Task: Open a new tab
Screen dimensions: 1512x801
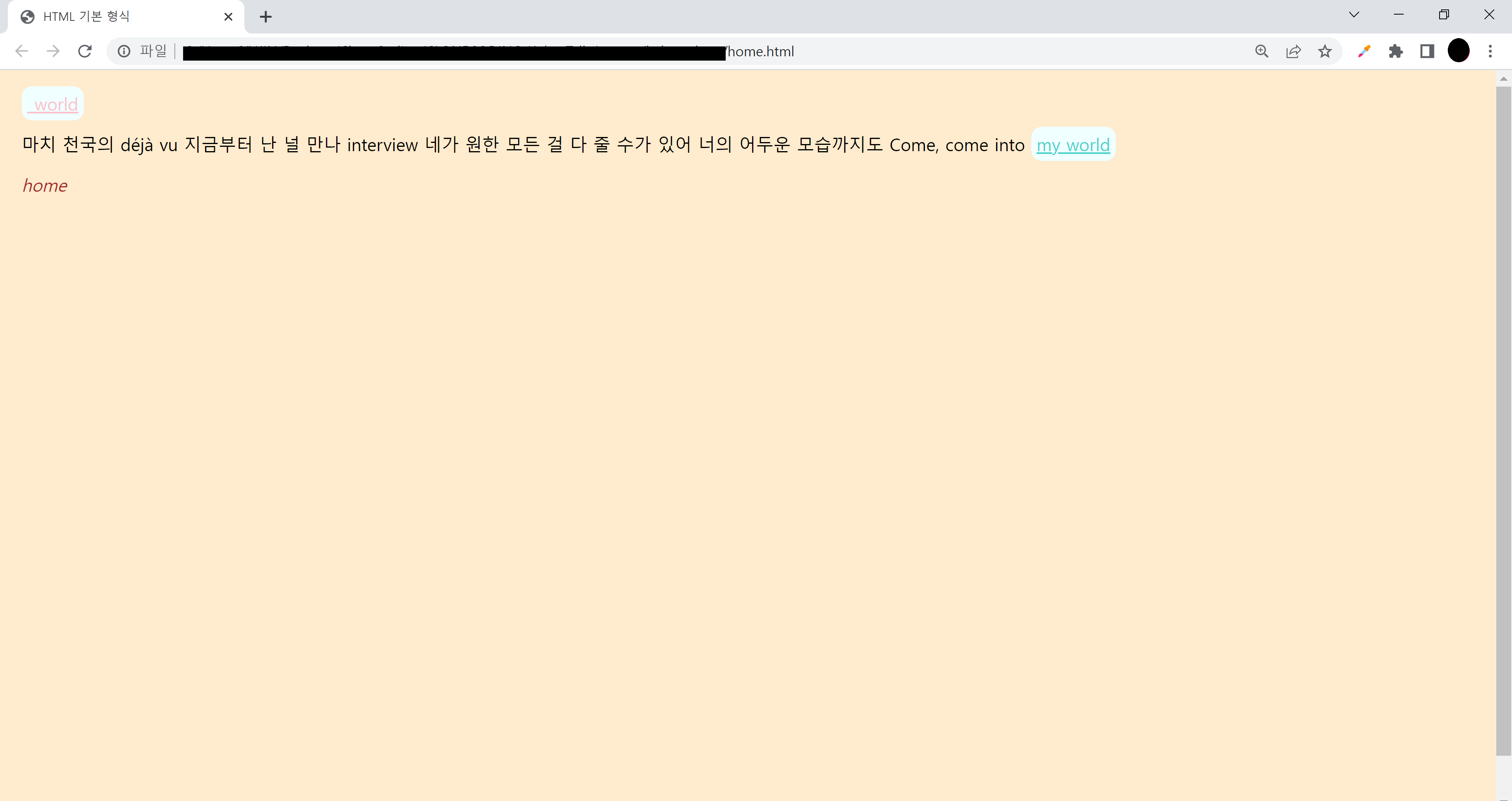Action: click(266, 17)
